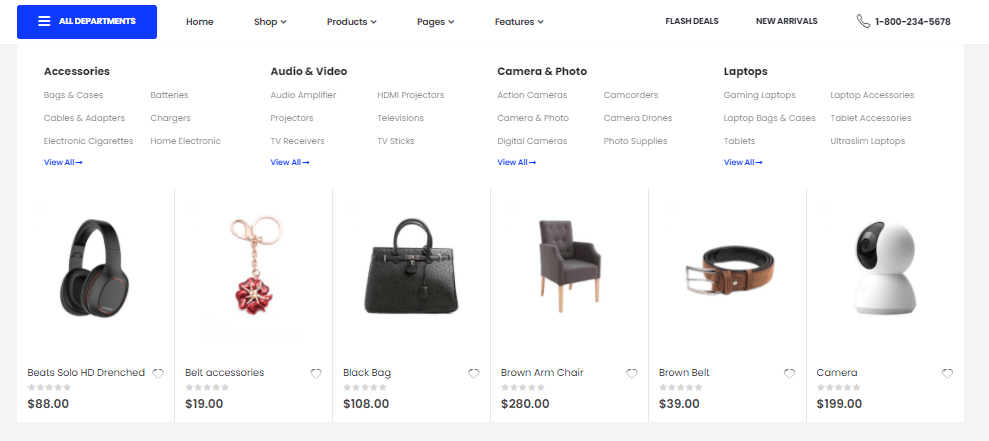This screenshot has width=989, height=441.
Task: Open the Gaming Laptops category link
Action: tap(759, 95)
